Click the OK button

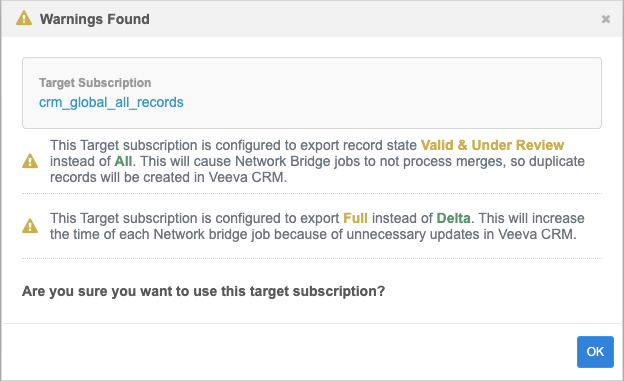595,352
